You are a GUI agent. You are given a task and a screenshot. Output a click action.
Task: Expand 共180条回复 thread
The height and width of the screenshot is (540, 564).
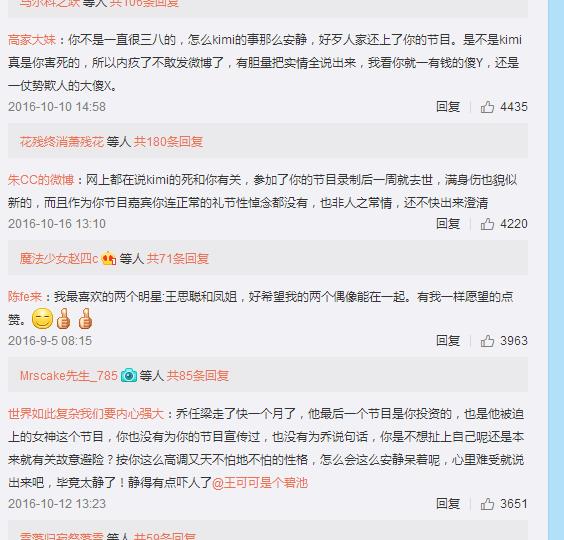tap(168, 142)
